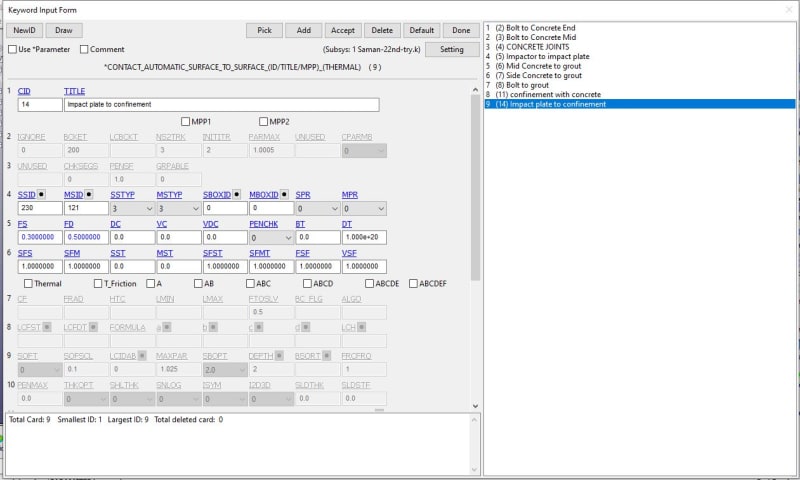Click the FD input showing 0.5000000
Screen dimensions: 800x480
86,237
